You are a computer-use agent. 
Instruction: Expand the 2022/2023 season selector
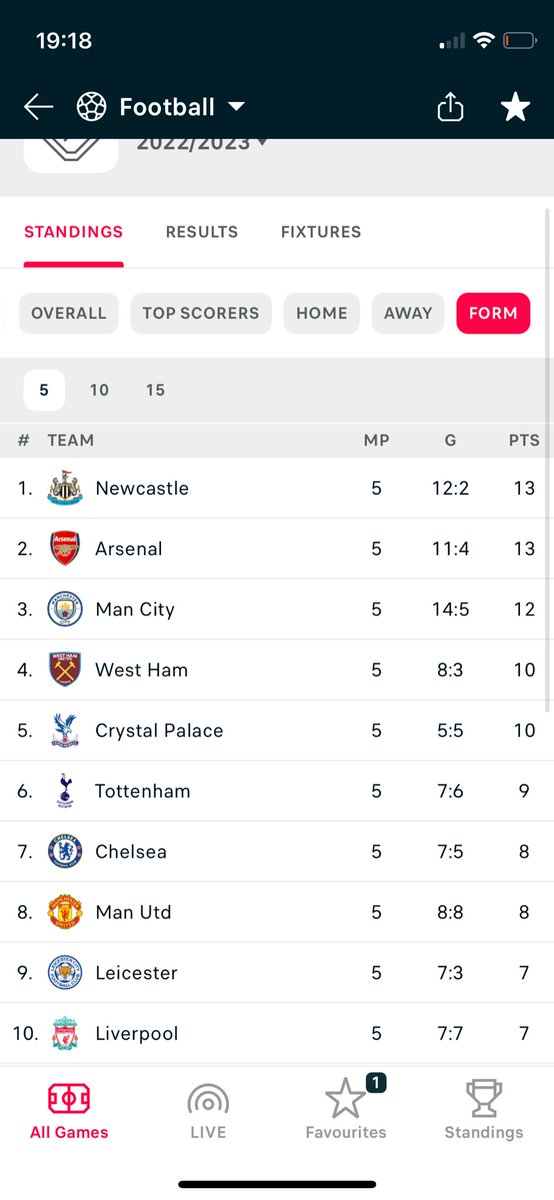click(x=202, y=143)
